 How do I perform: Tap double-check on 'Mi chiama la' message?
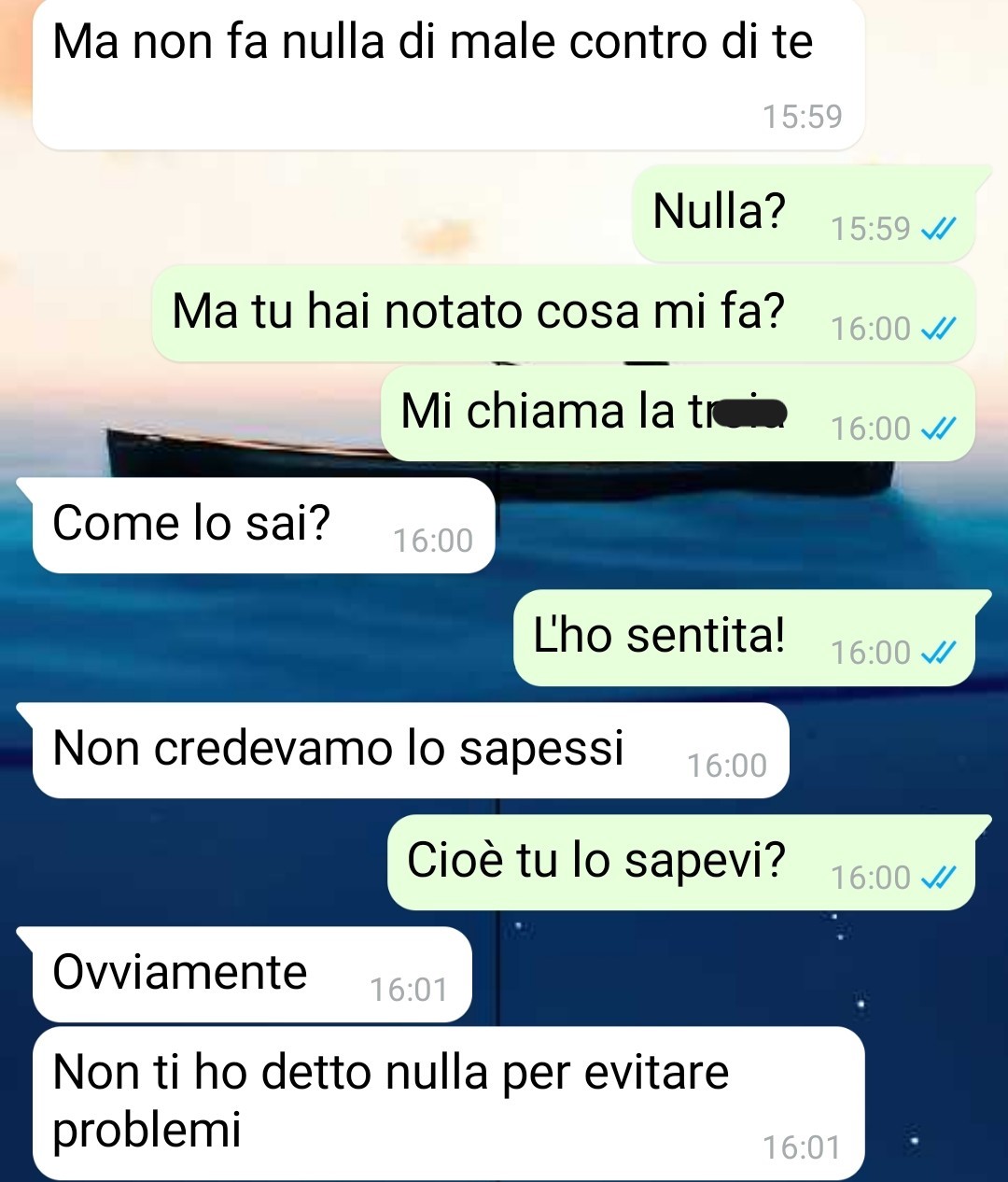(x=939, y=429)
